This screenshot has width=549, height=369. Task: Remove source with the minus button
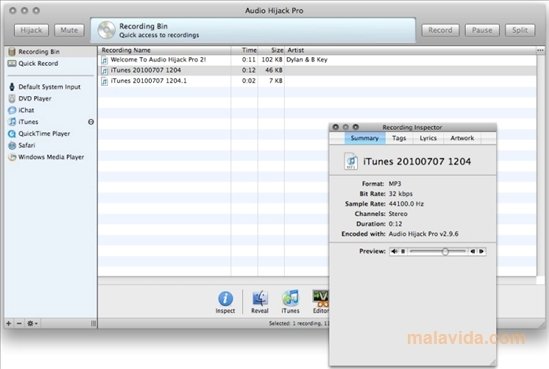click(x=19, y=323)
